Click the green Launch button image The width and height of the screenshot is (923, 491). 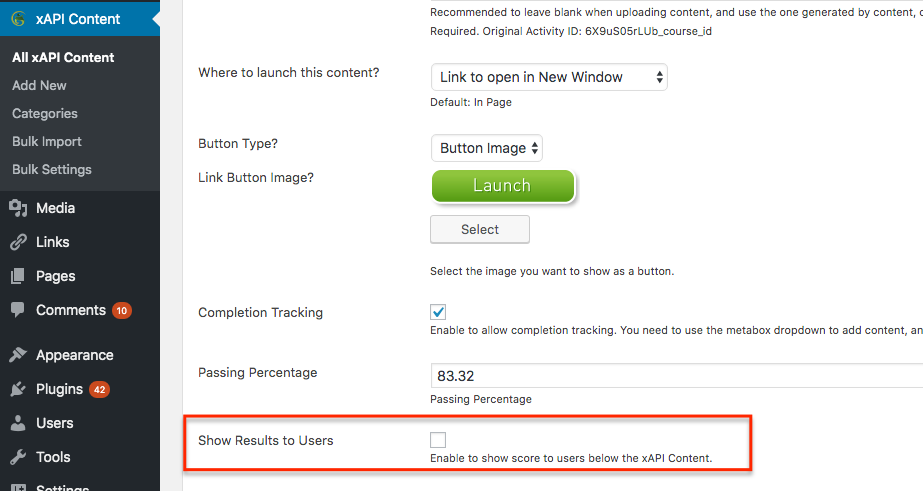pos(503,186)
